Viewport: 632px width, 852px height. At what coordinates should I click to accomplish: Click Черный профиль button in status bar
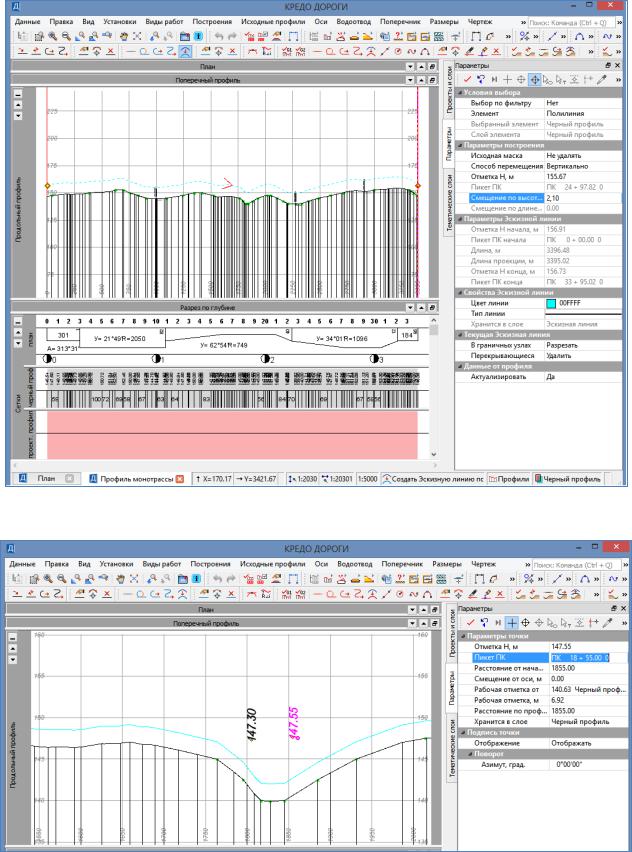568,479
